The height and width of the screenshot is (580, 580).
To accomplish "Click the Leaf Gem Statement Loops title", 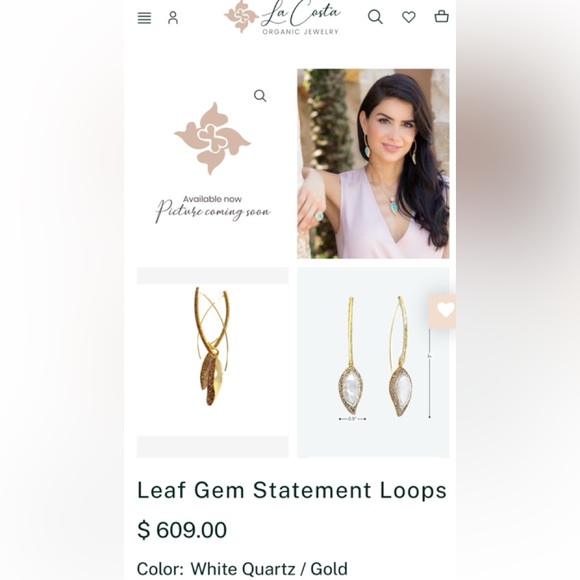I will click(292, 490).
